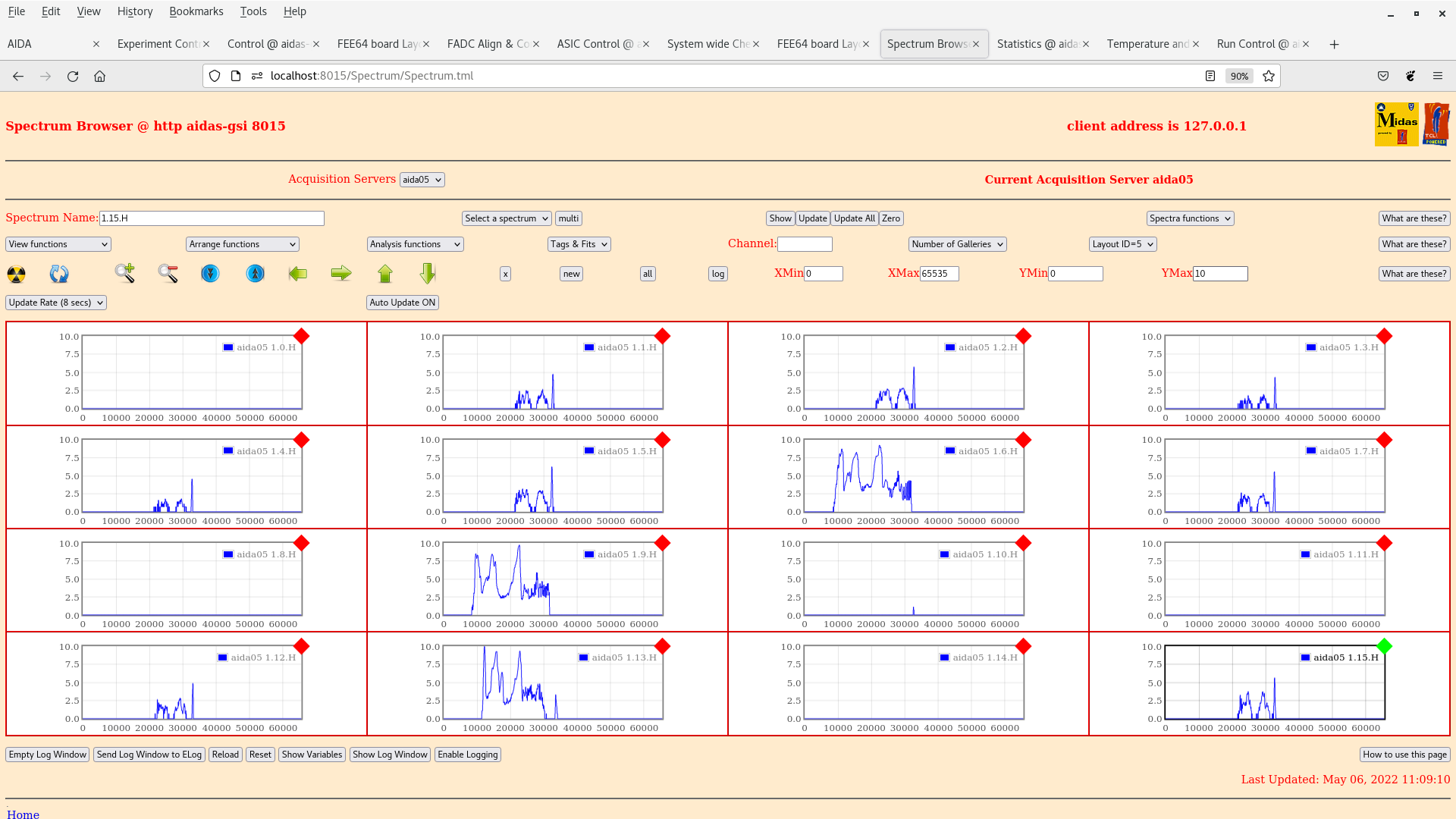Go back in browser history
The width and height of the screenshot is (1456, 819).
[18, 76]
